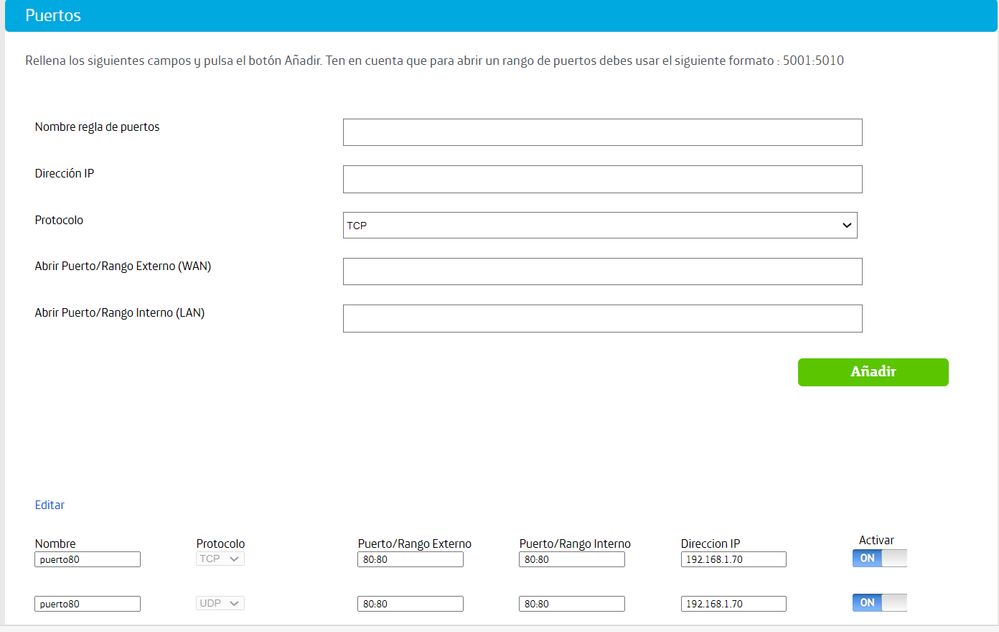
Task: Expand the UDP protocol dropdown in the rule list
Action: point(220,604)
